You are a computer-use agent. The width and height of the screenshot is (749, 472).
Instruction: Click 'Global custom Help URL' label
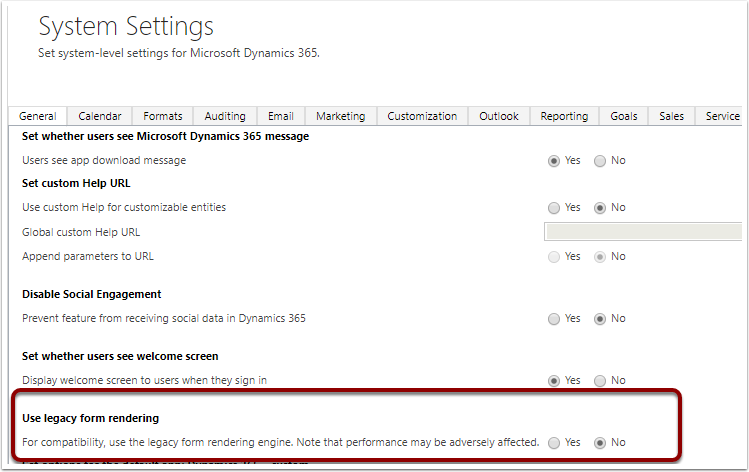pos(81,232)
